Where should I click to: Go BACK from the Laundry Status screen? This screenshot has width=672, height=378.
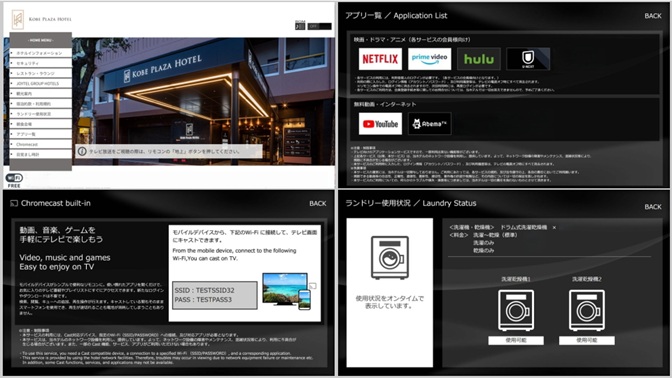tap(653, 207)
